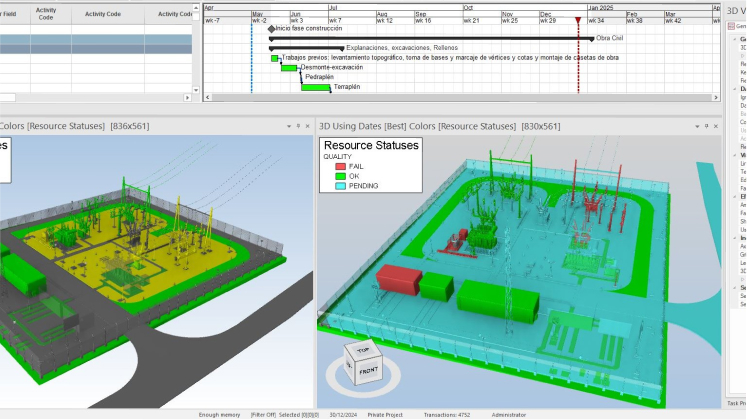Select the Obra Civil summary bar

coord(430,38)
